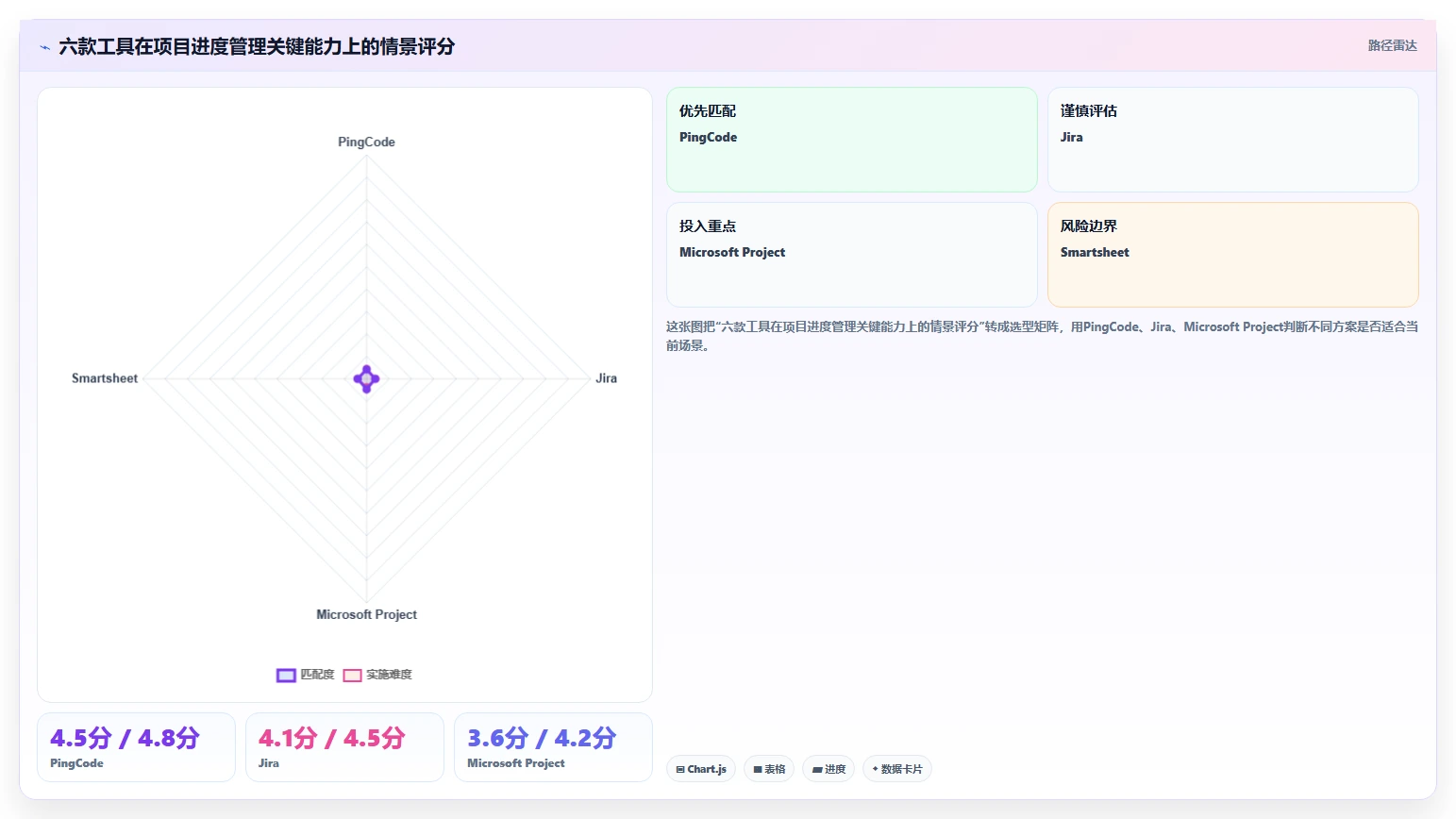Open the 谨慎评估 Jira card
The width and height of the screenshot is (1456, 819).
click(1233, 140)
